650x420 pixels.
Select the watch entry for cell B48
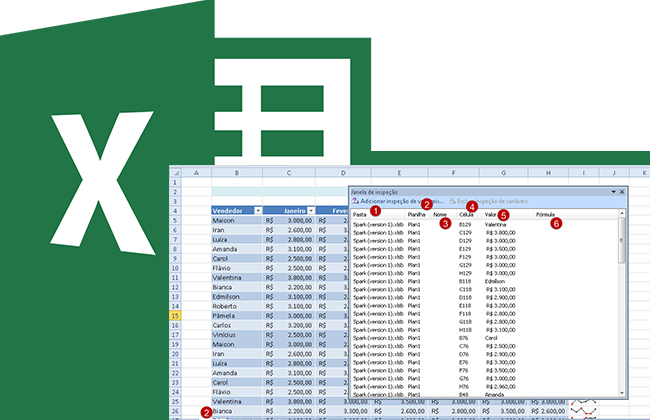(x=484, y=395)
